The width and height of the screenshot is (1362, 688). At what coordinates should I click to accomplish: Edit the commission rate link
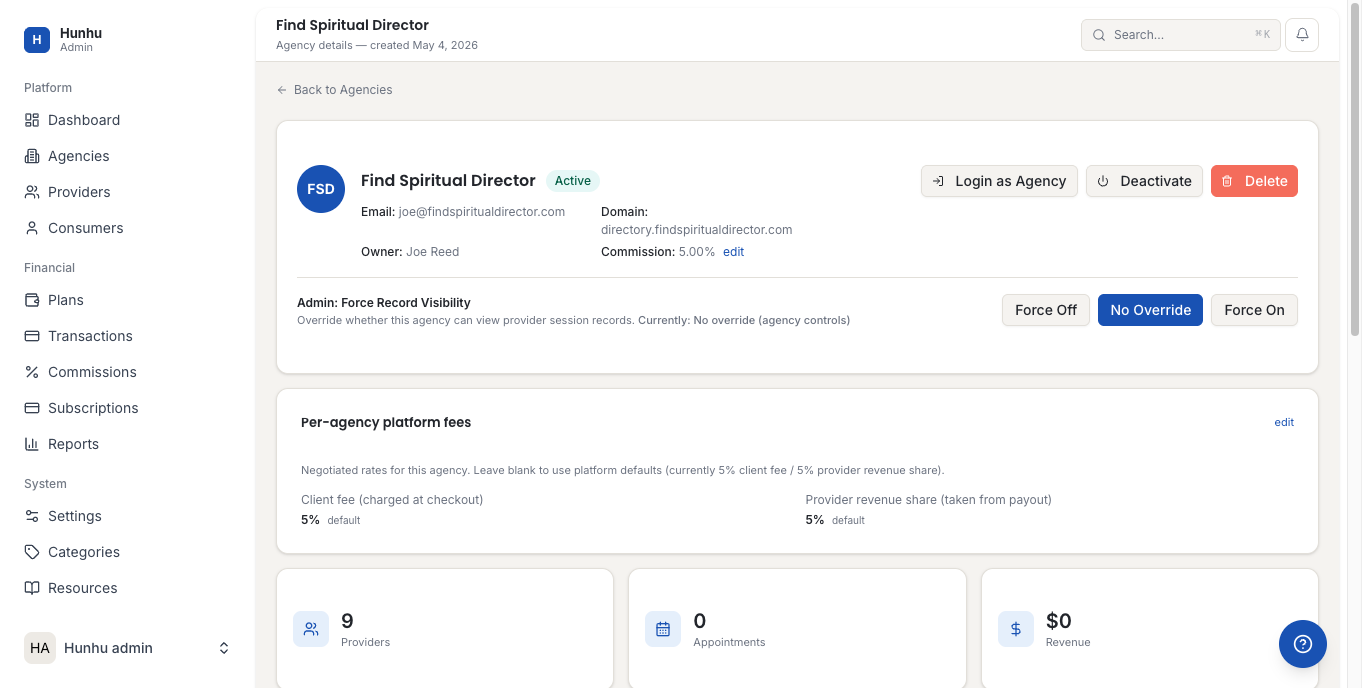click(x=733, y=252)
